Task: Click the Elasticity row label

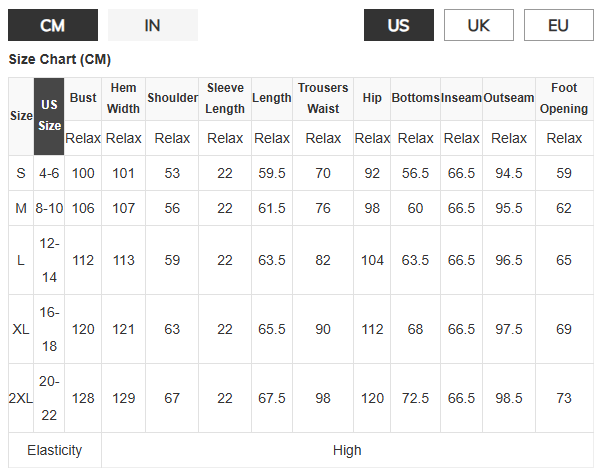Action: coord(55,450)
